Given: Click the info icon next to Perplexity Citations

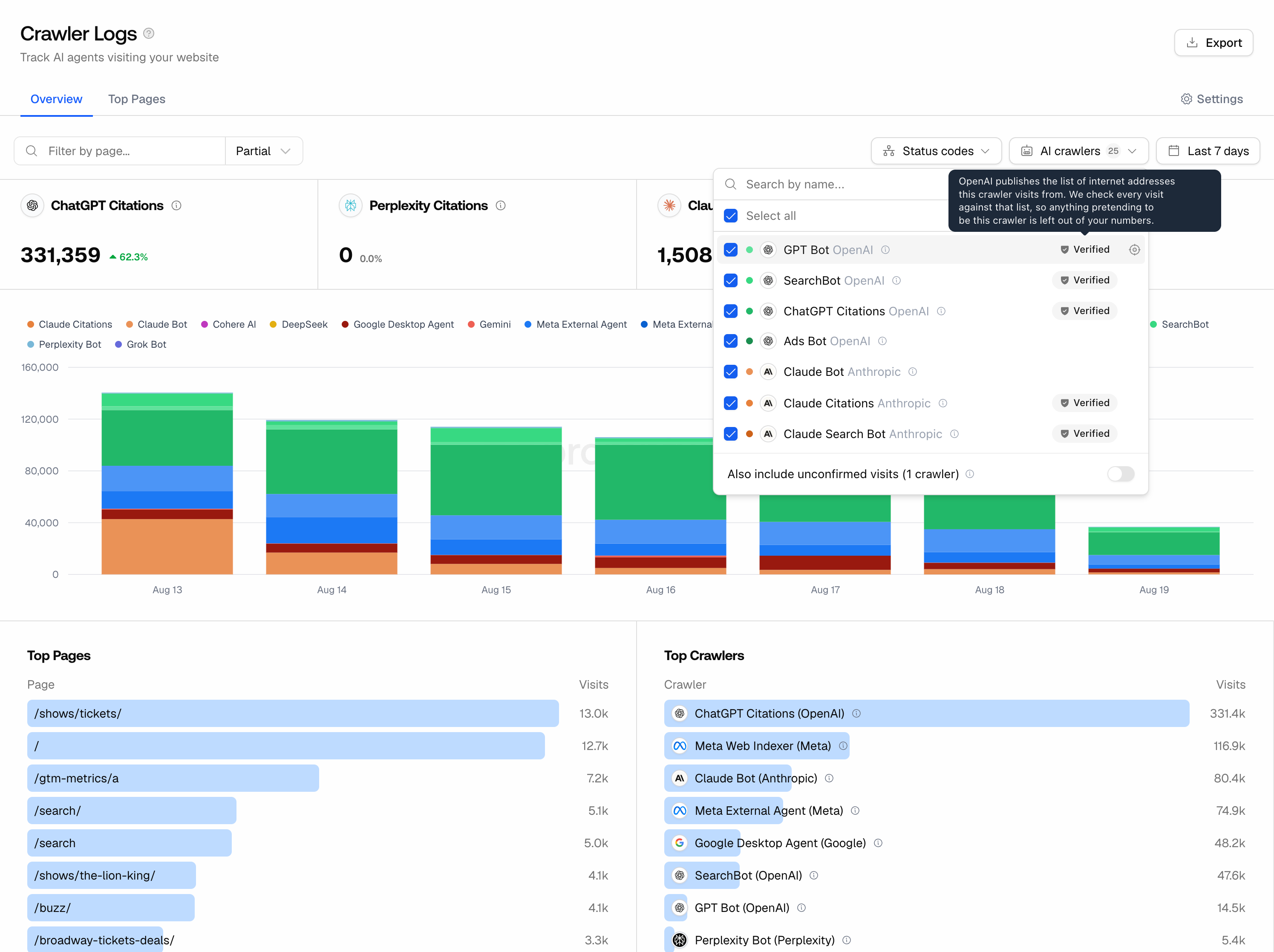Looking at the screenshot, I should pos(501,205).
